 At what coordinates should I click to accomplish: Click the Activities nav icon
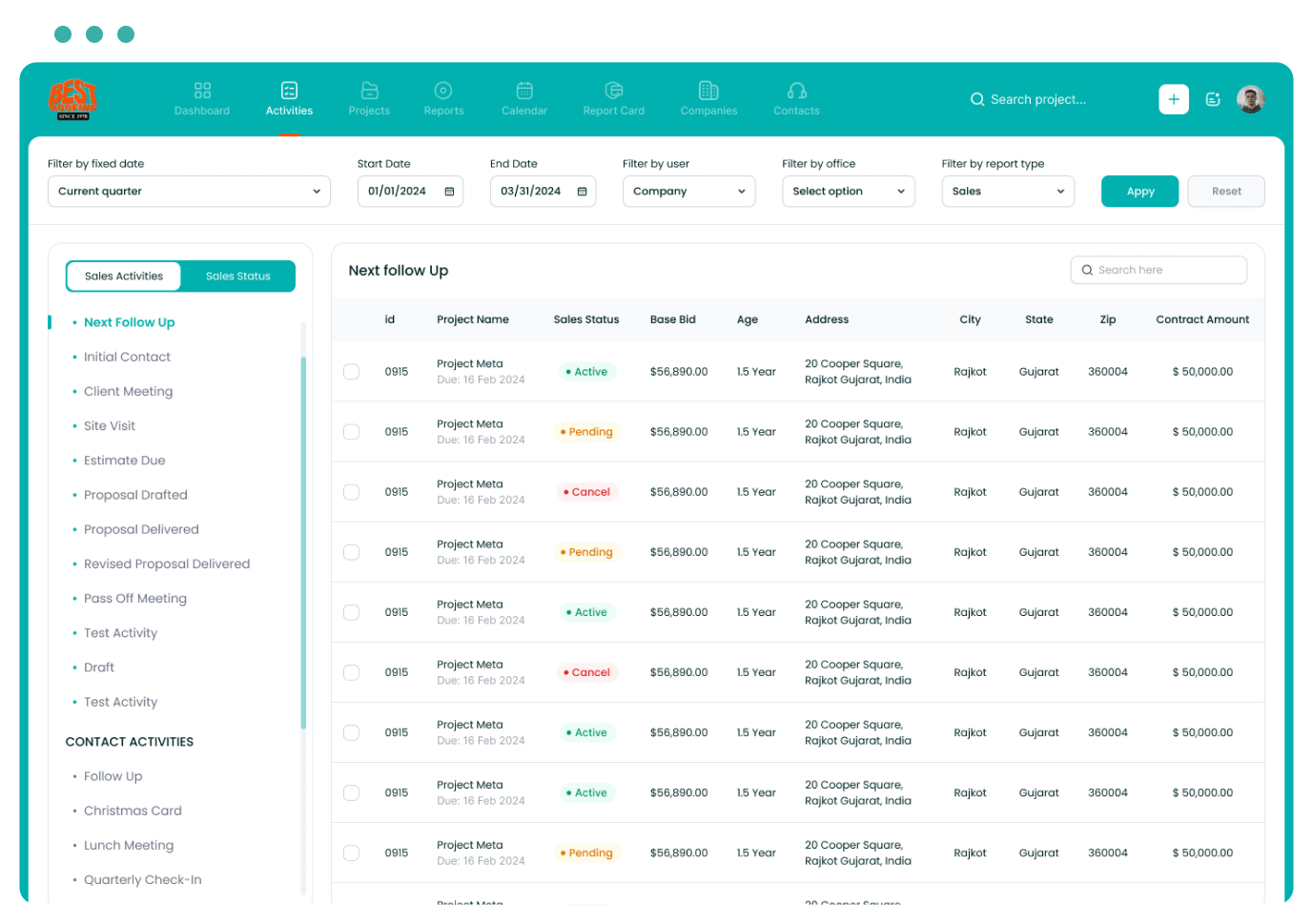pyautogui.click(x=289, y=91)
